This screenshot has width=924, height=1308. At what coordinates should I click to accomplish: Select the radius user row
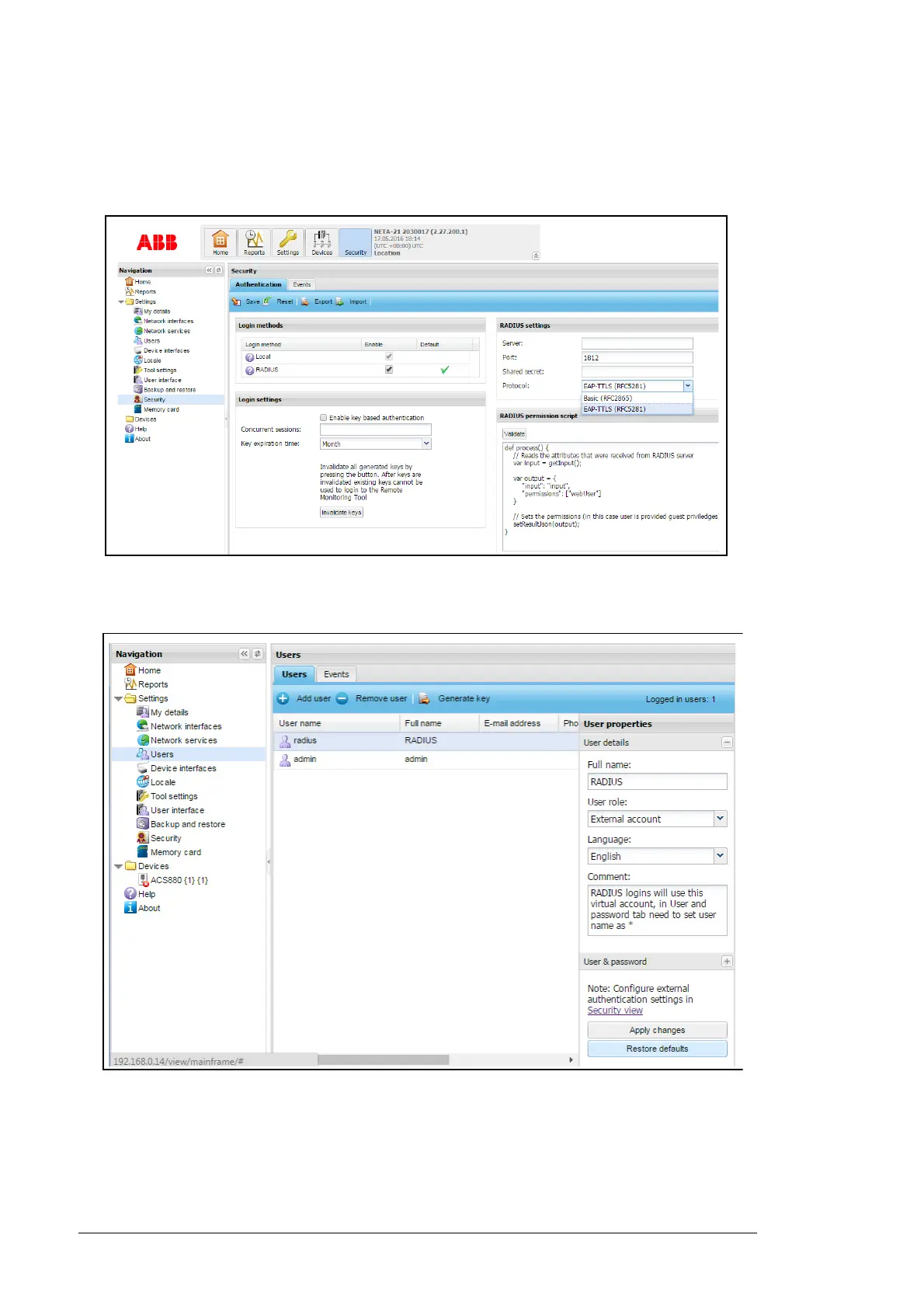[x=426, y=741]
